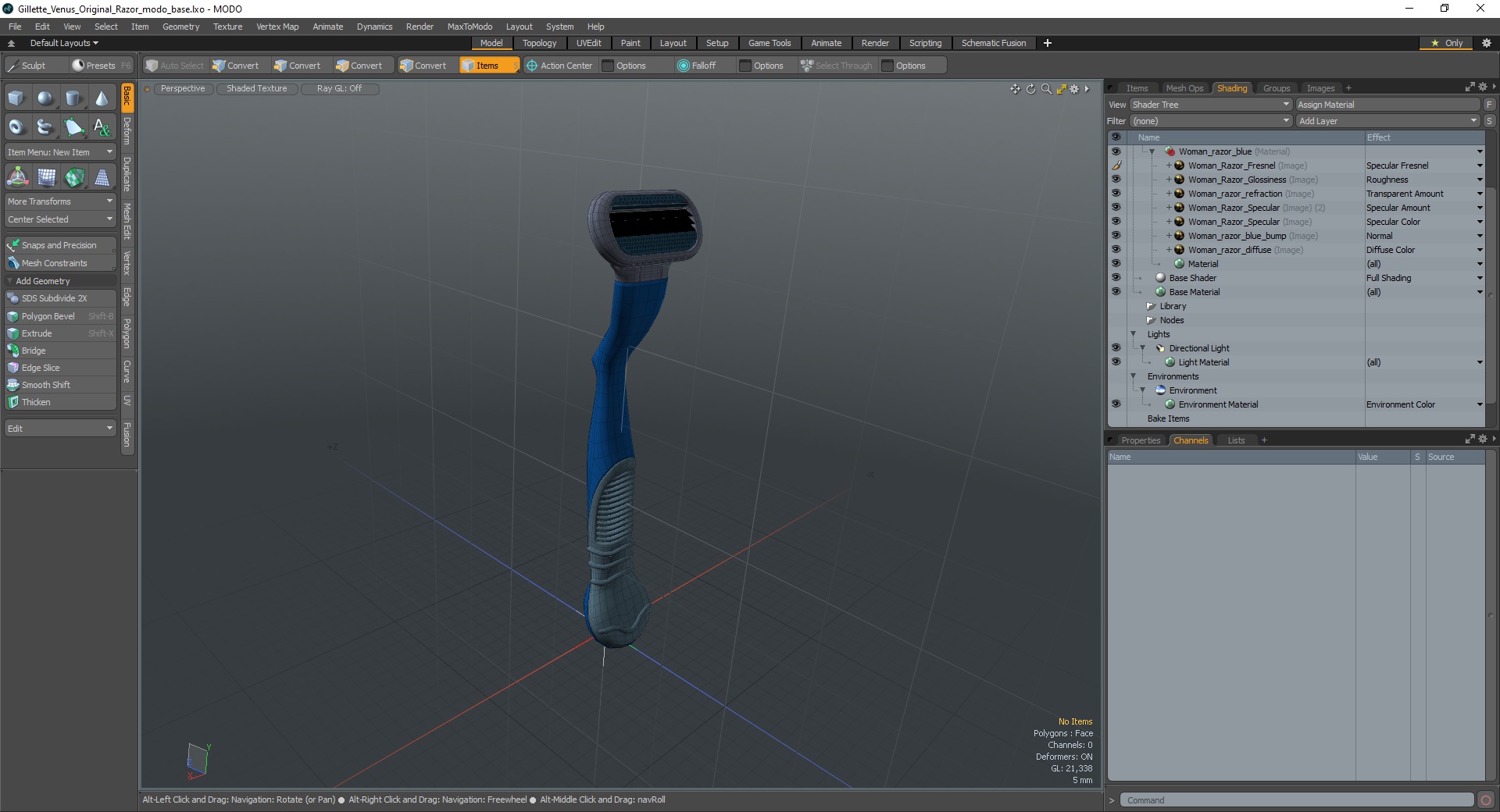The image size is (1500, 812).
Task: Open the Edit dropdown in left panel
Action: click(x=60, y=429)
